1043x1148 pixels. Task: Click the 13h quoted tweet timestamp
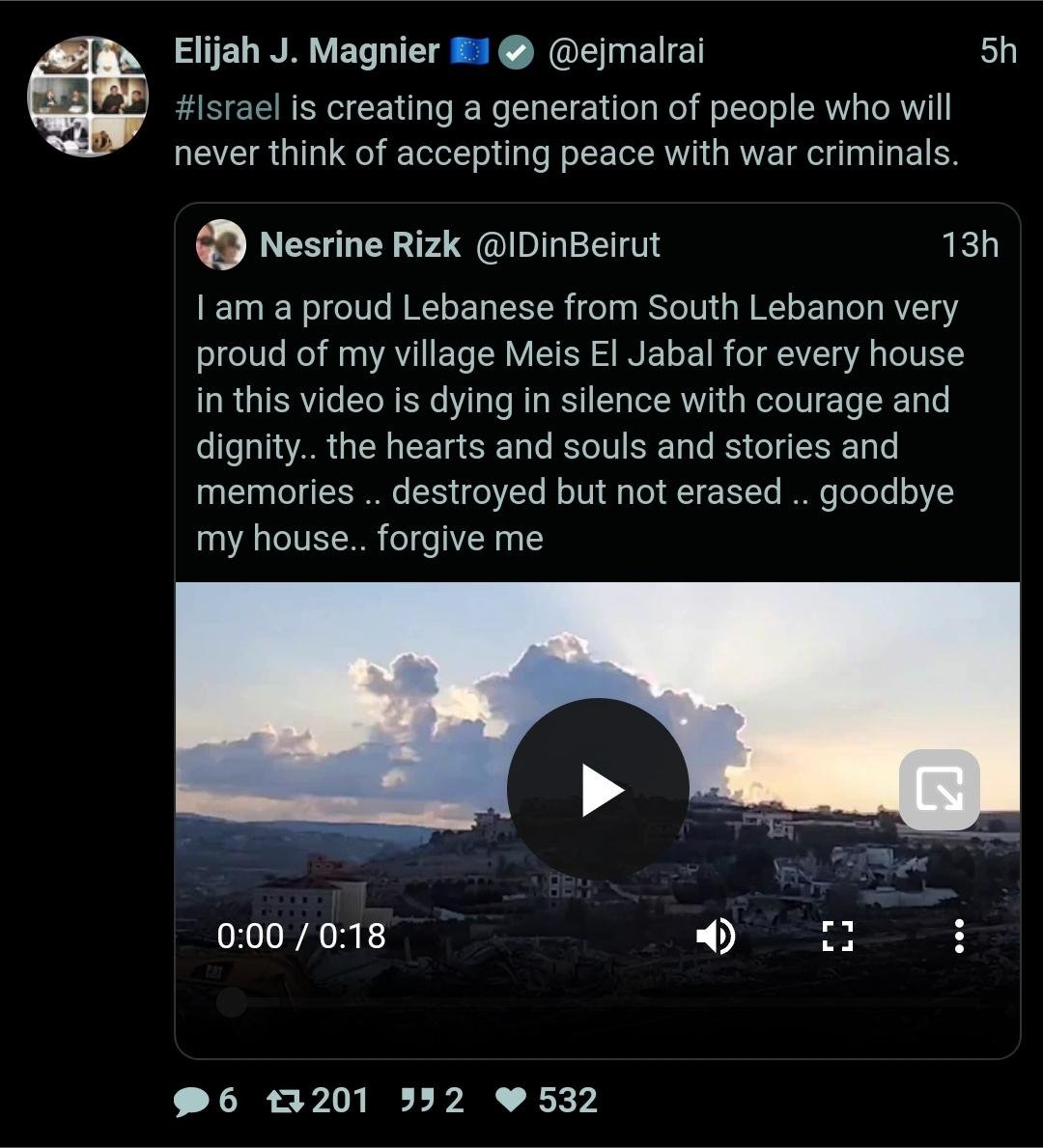[970, 245]
